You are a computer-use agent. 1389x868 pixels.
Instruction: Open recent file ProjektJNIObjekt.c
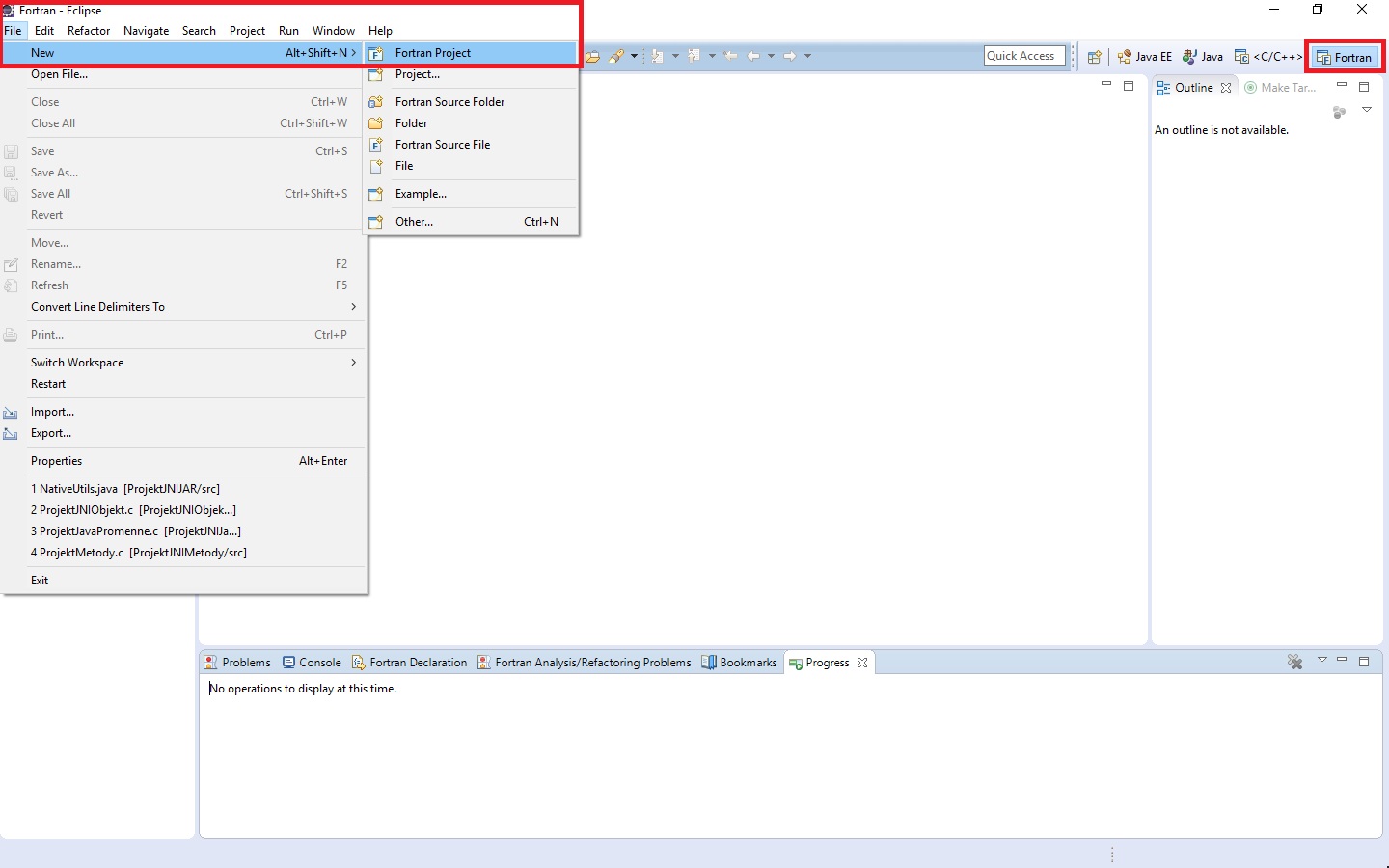tap(183, 510)
